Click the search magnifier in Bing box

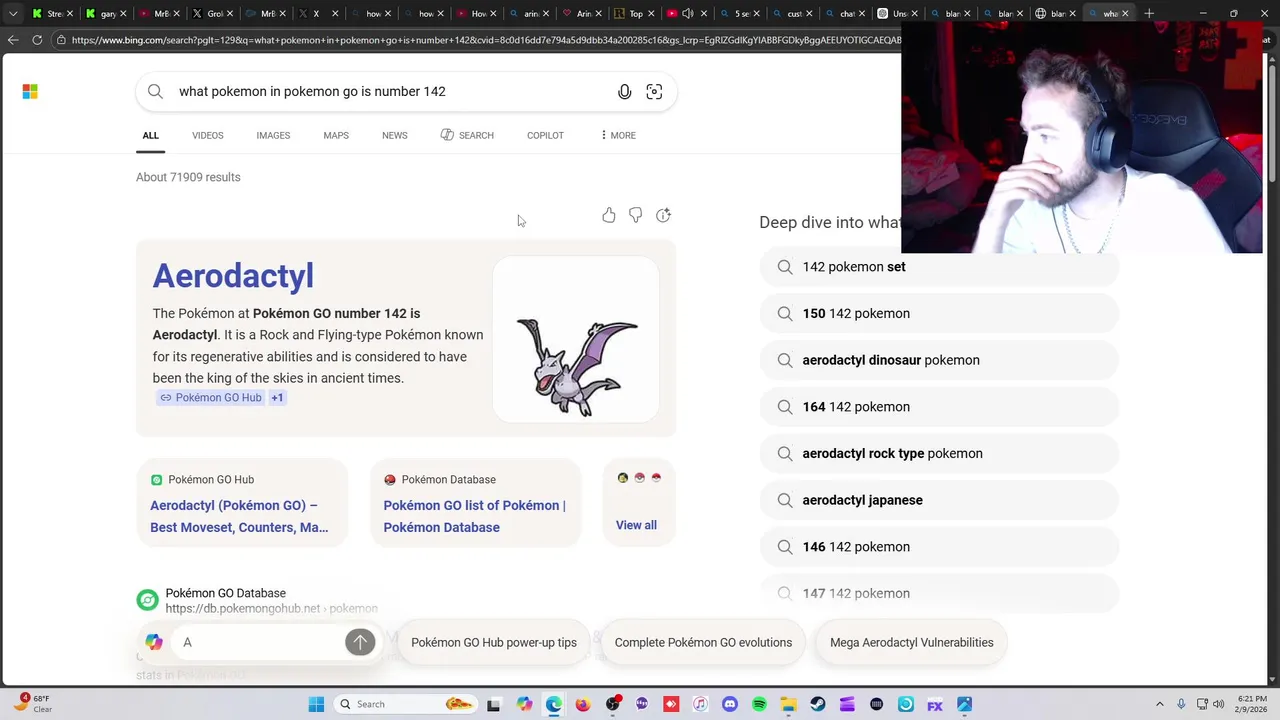click(x=155, y=92)
